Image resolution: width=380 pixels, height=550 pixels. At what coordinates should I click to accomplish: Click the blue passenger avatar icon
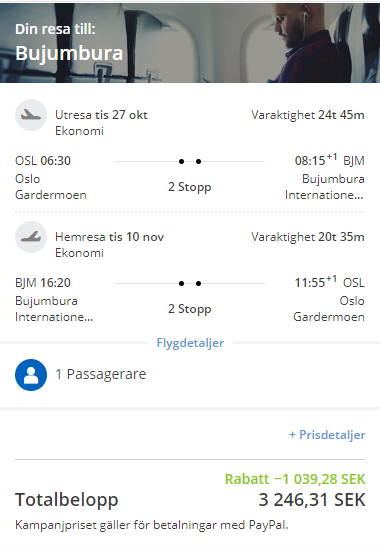pos(31,375)
